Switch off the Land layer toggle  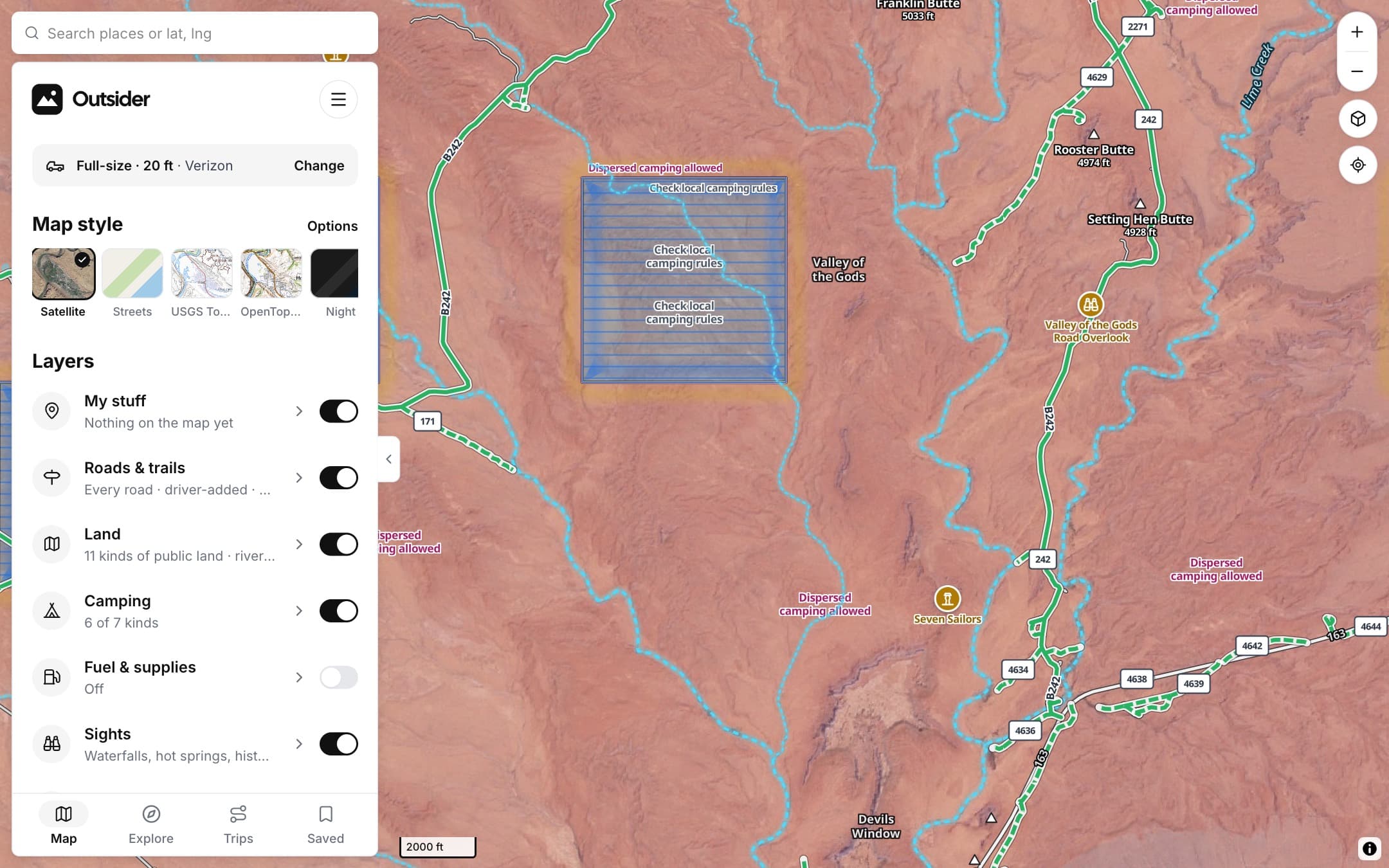[338, 544]
